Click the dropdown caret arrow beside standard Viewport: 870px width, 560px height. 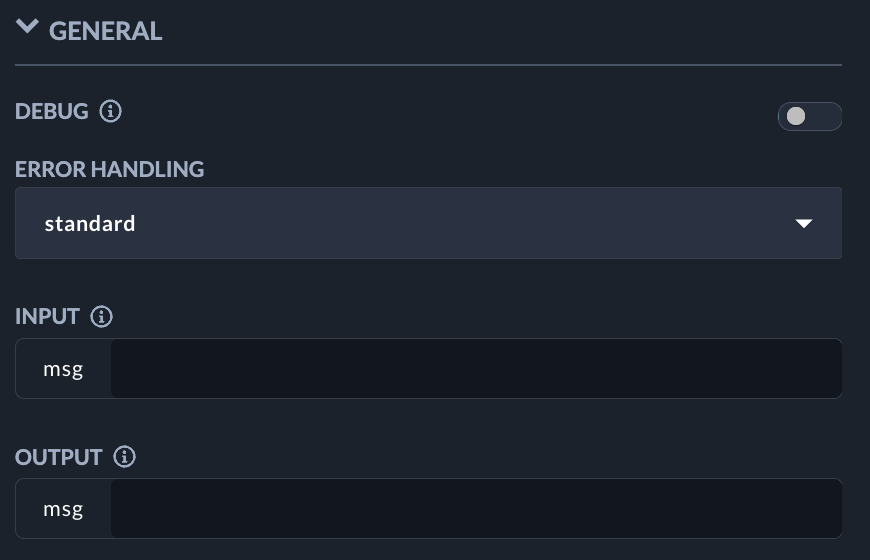point(804,224)
